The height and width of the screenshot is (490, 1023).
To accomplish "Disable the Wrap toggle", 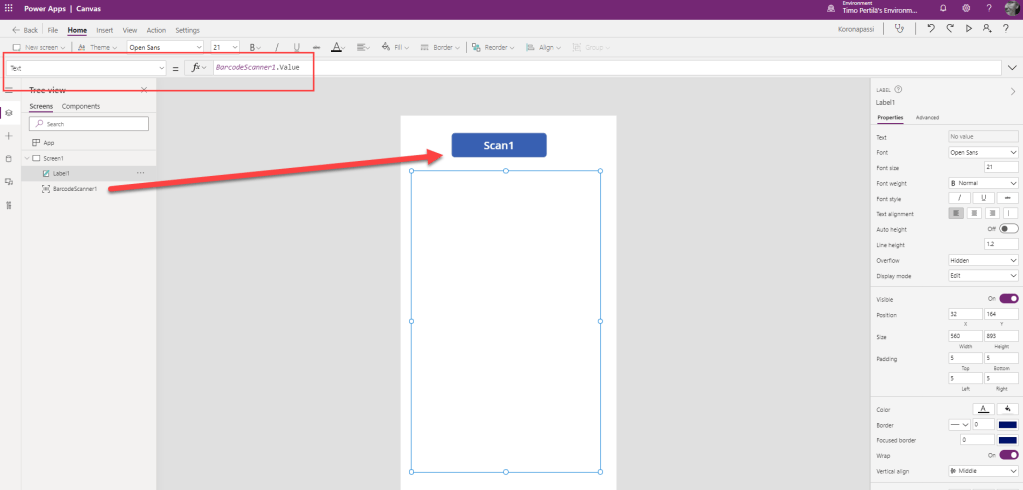I will tap(1008, 454).
